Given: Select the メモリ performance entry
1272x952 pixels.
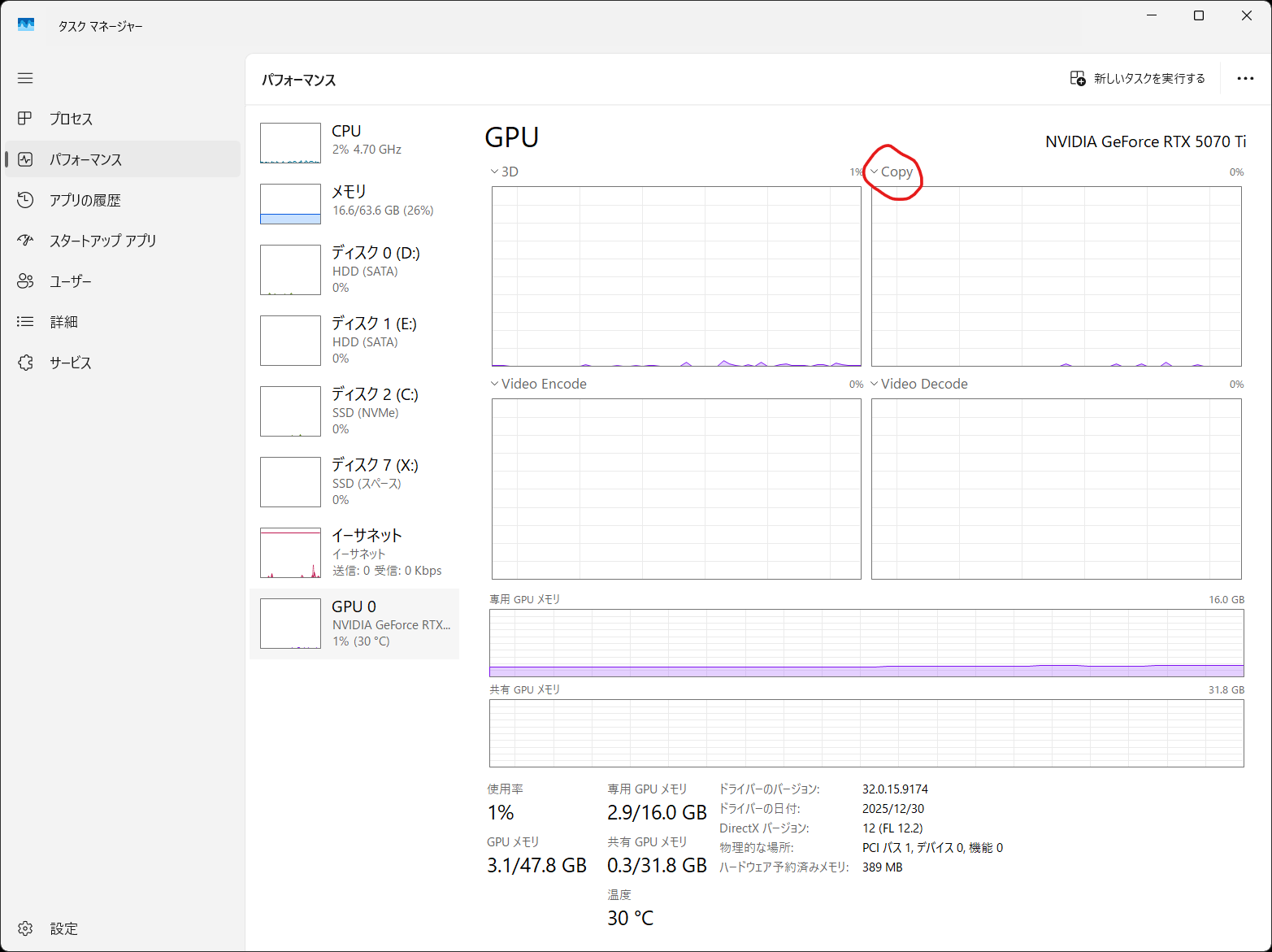Looking at the screenshot, I should coord(354,203).
